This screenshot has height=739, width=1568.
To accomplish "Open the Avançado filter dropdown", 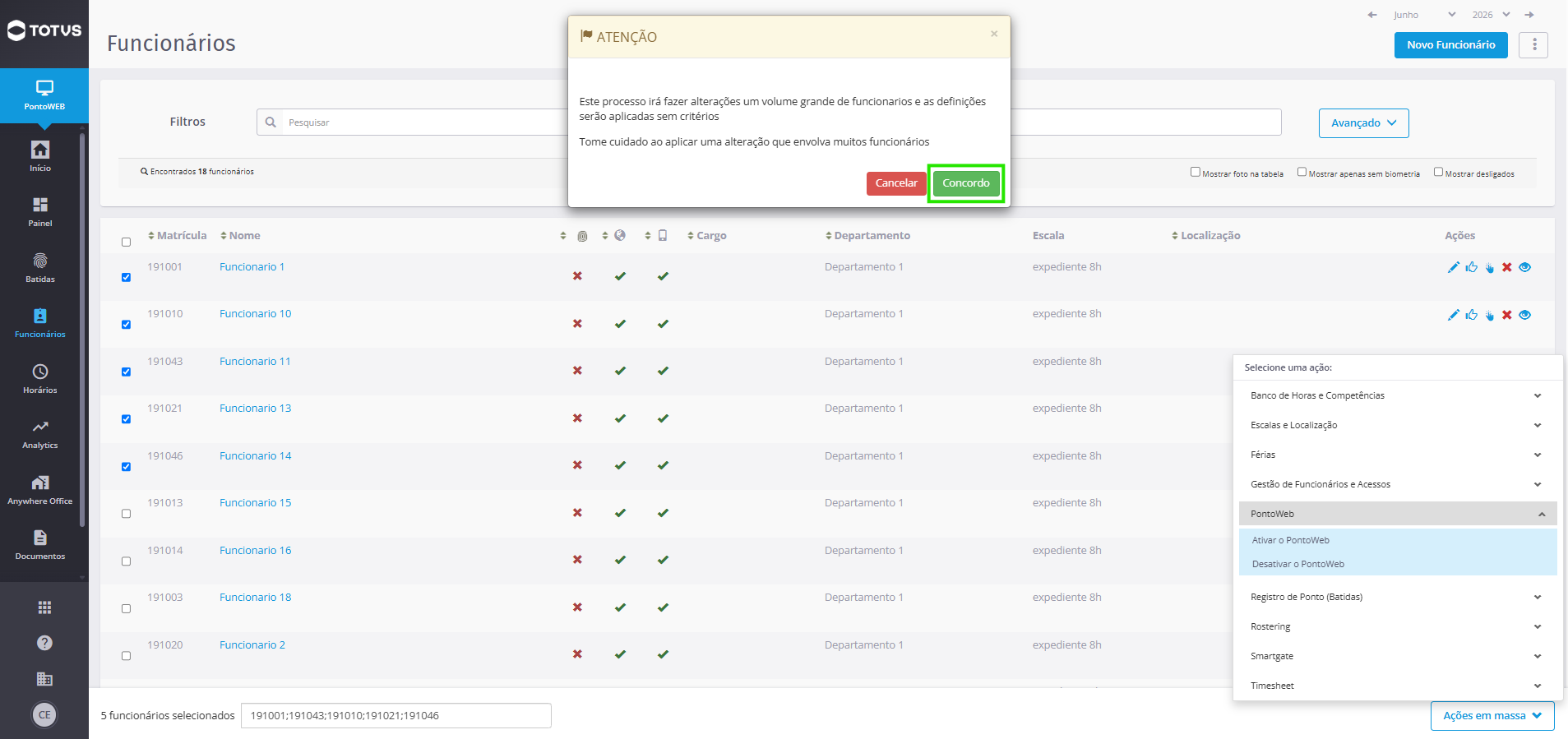I will [x=1364, y=123].
